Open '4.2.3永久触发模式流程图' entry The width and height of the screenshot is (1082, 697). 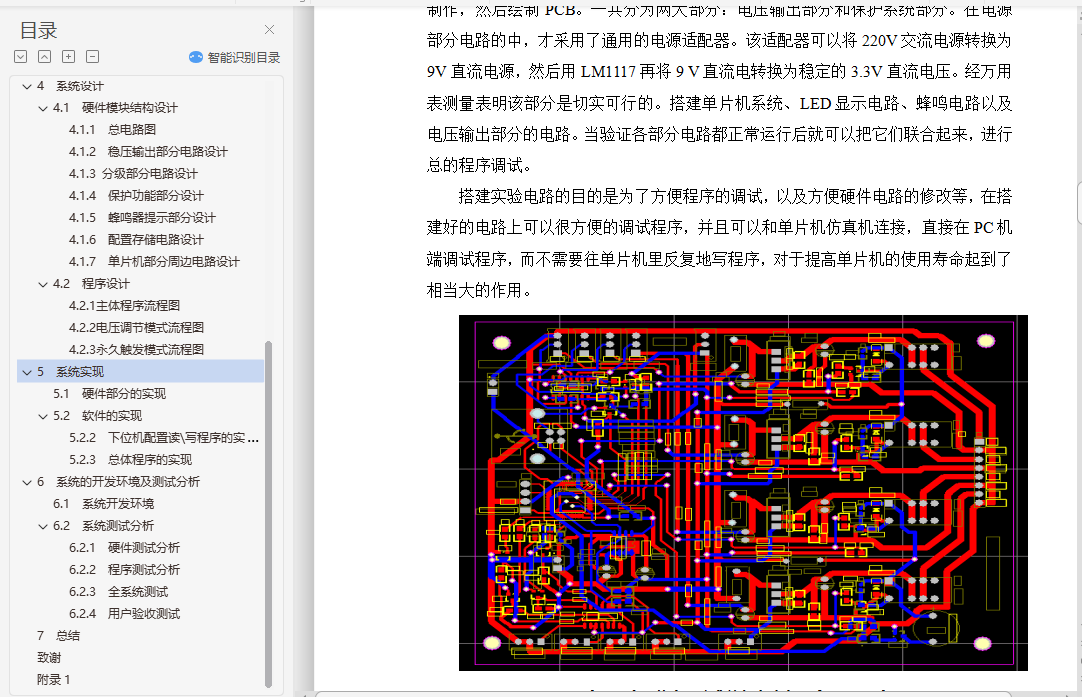coord(136,350)
